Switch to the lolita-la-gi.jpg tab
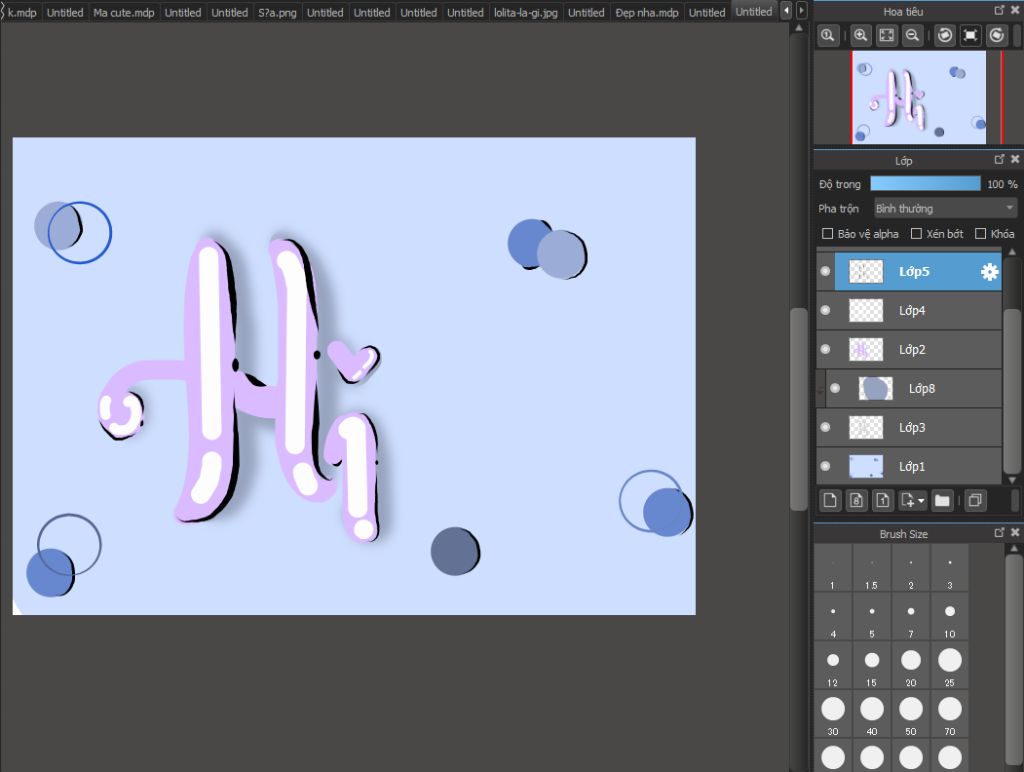 526,12
